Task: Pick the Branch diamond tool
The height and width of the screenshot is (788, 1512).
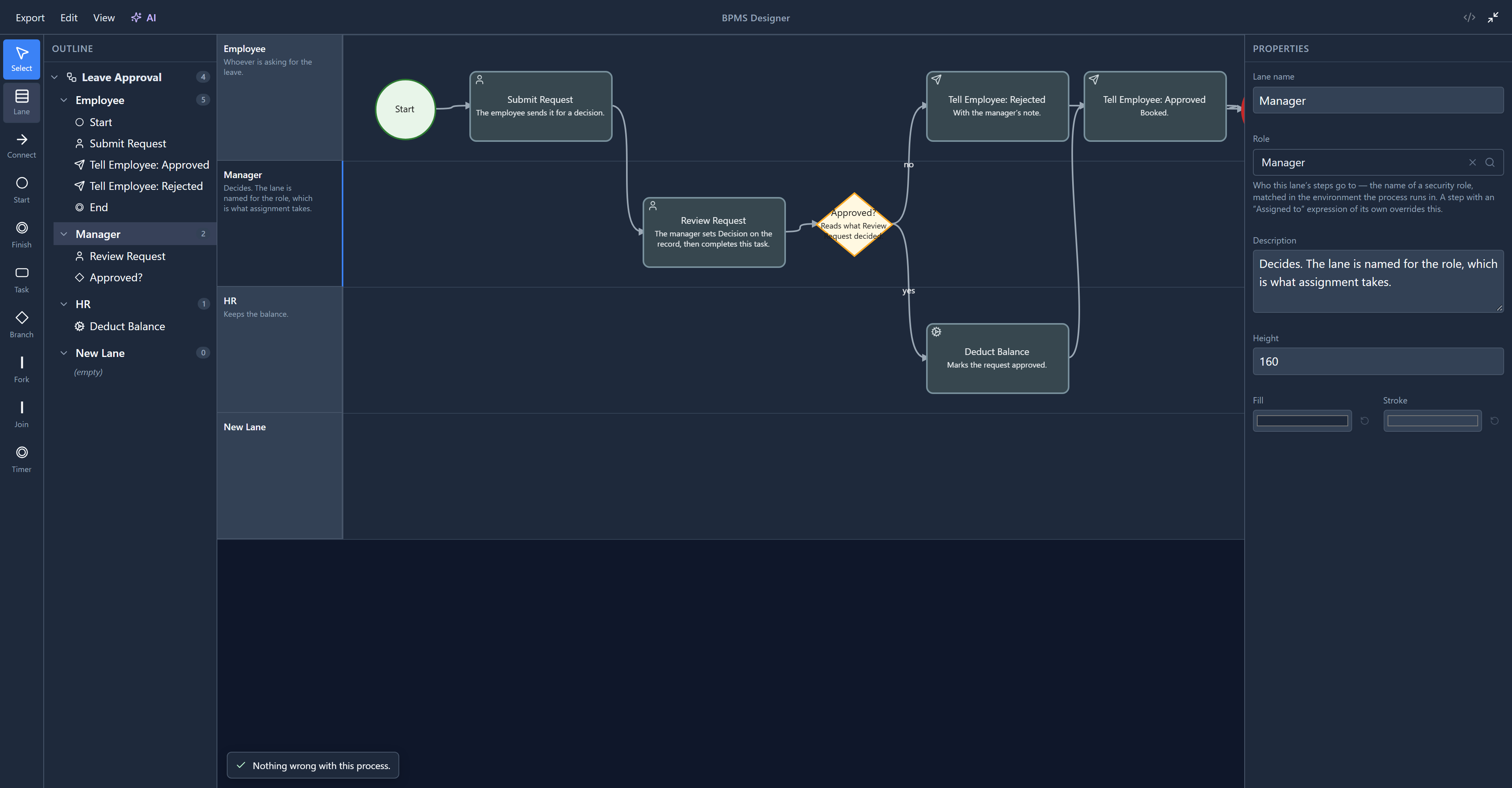Action: point(22,325)
